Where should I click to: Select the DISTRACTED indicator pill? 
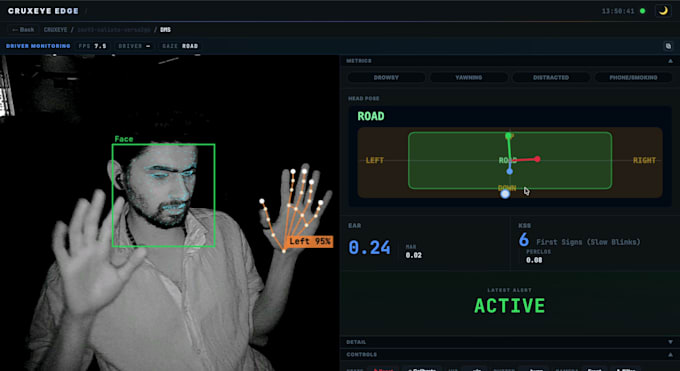point(551,77)
